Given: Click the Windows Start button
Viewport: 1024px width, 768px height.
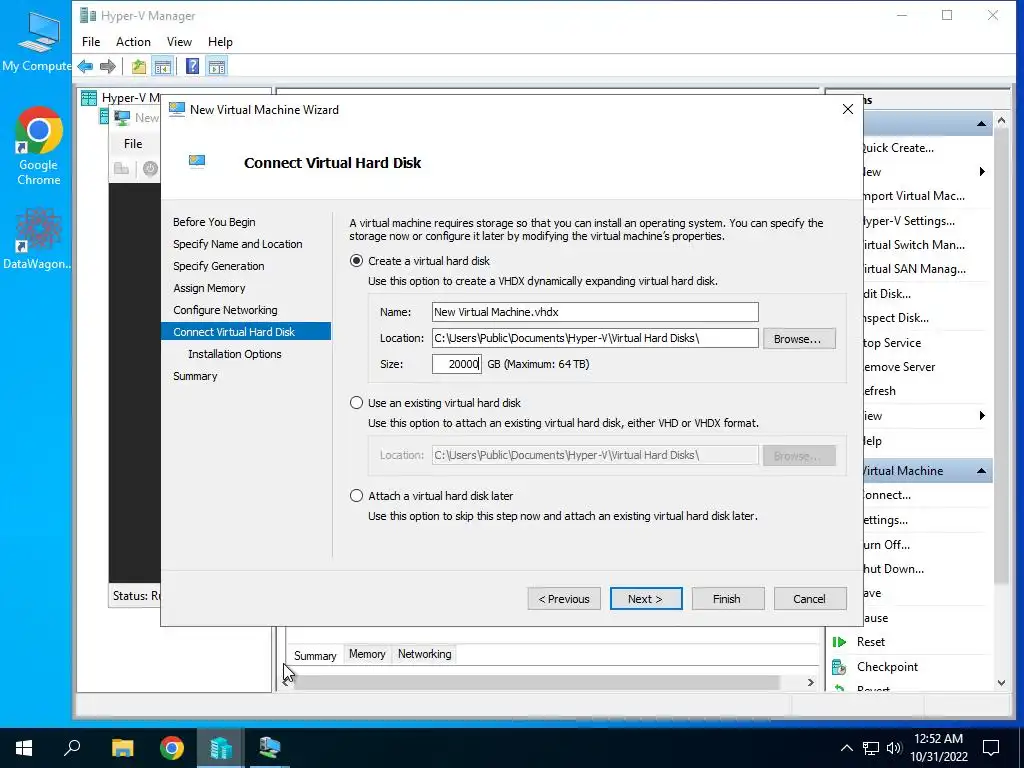Looking at the screenshot, I should 24,748.
